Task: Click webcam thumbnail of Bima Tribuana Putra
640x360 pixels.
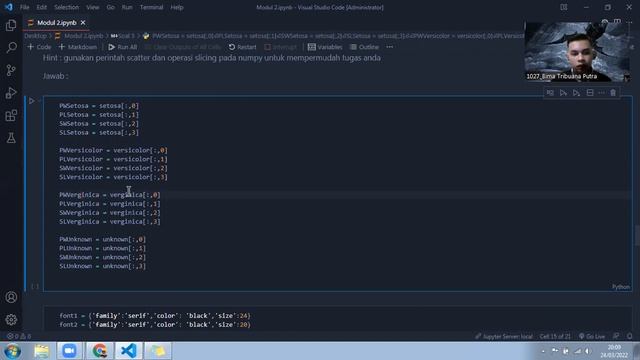Action: 577,52
